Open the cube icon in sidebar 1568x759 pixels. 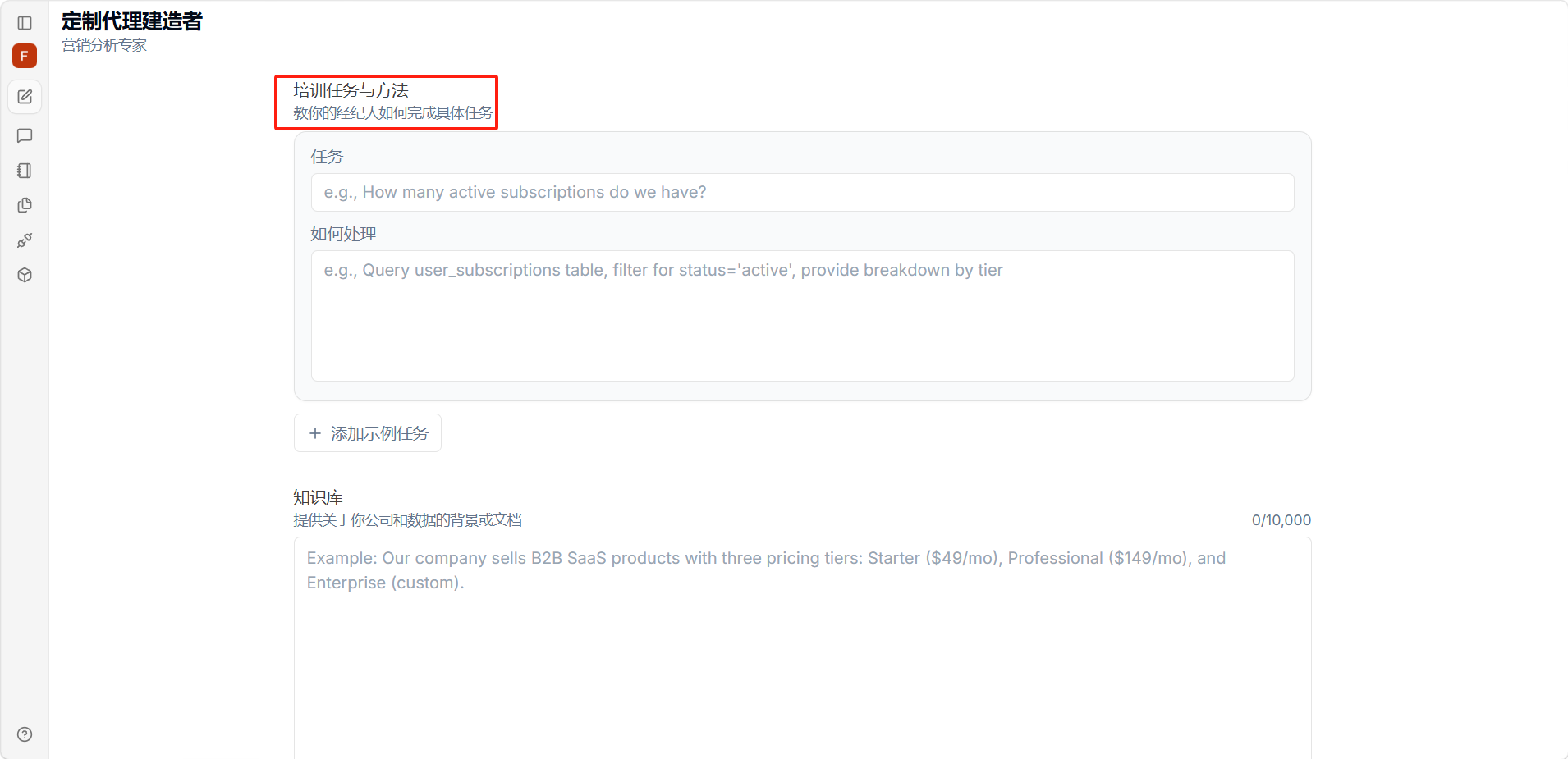point(25,275)
